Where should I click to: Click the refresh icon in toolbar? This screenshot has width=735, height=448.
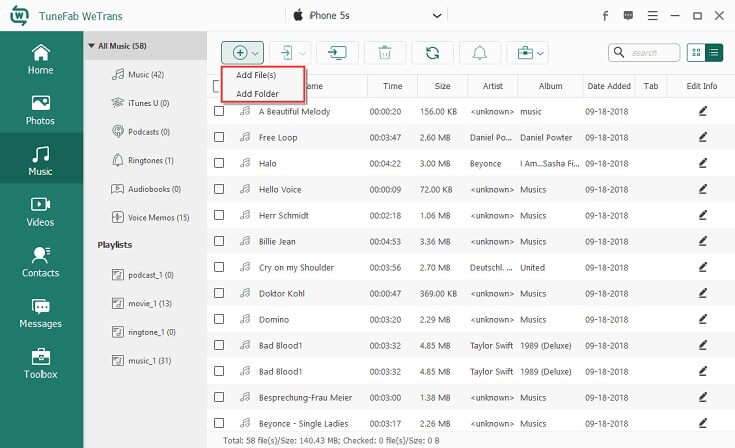pos(432,52)
